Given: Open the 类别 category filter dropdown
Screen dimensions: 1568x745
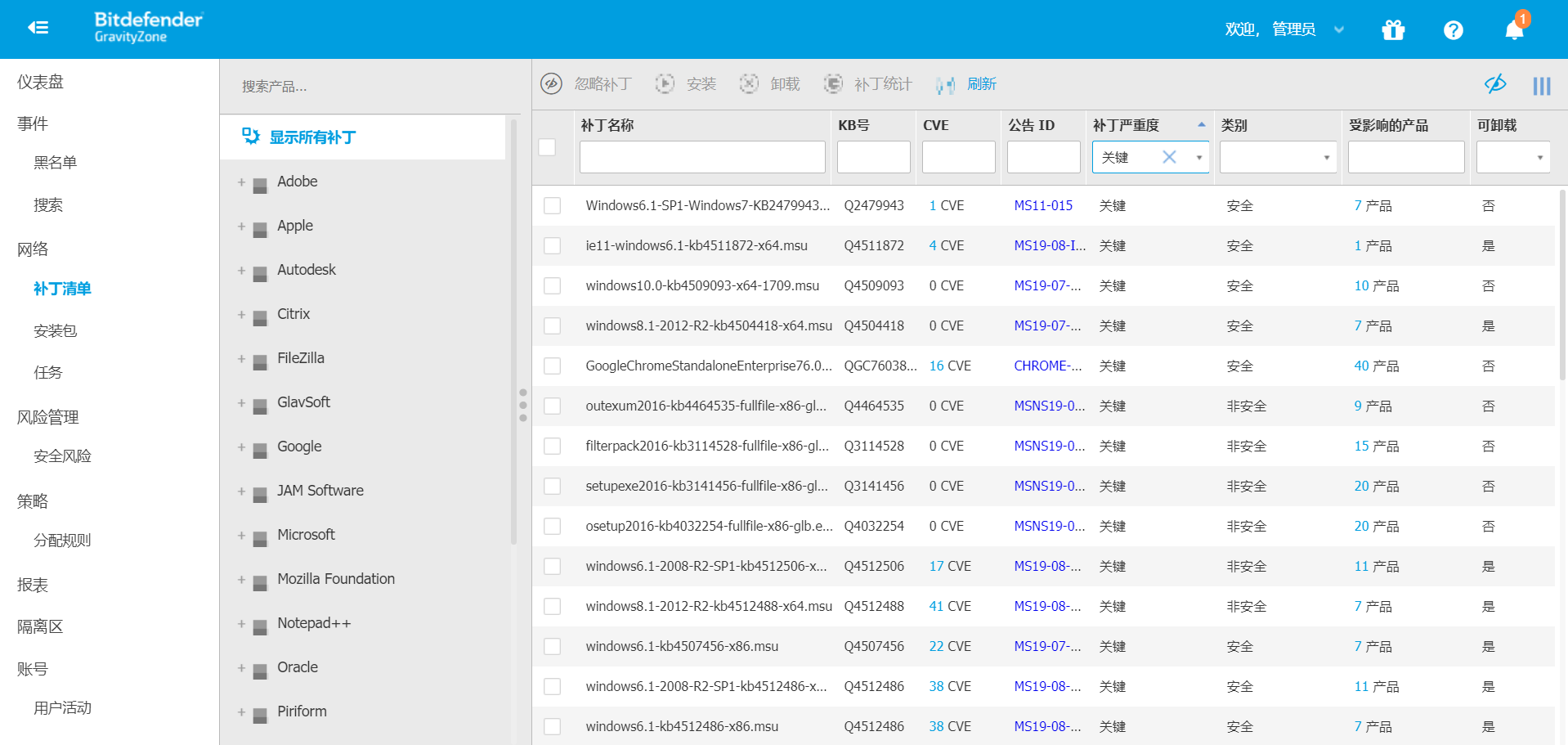Looking at the screenshot, I should [1326, 157].
